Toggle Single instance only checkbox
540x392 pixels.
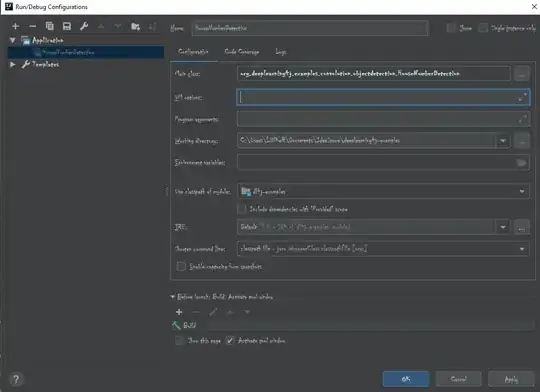click(483, 28)
